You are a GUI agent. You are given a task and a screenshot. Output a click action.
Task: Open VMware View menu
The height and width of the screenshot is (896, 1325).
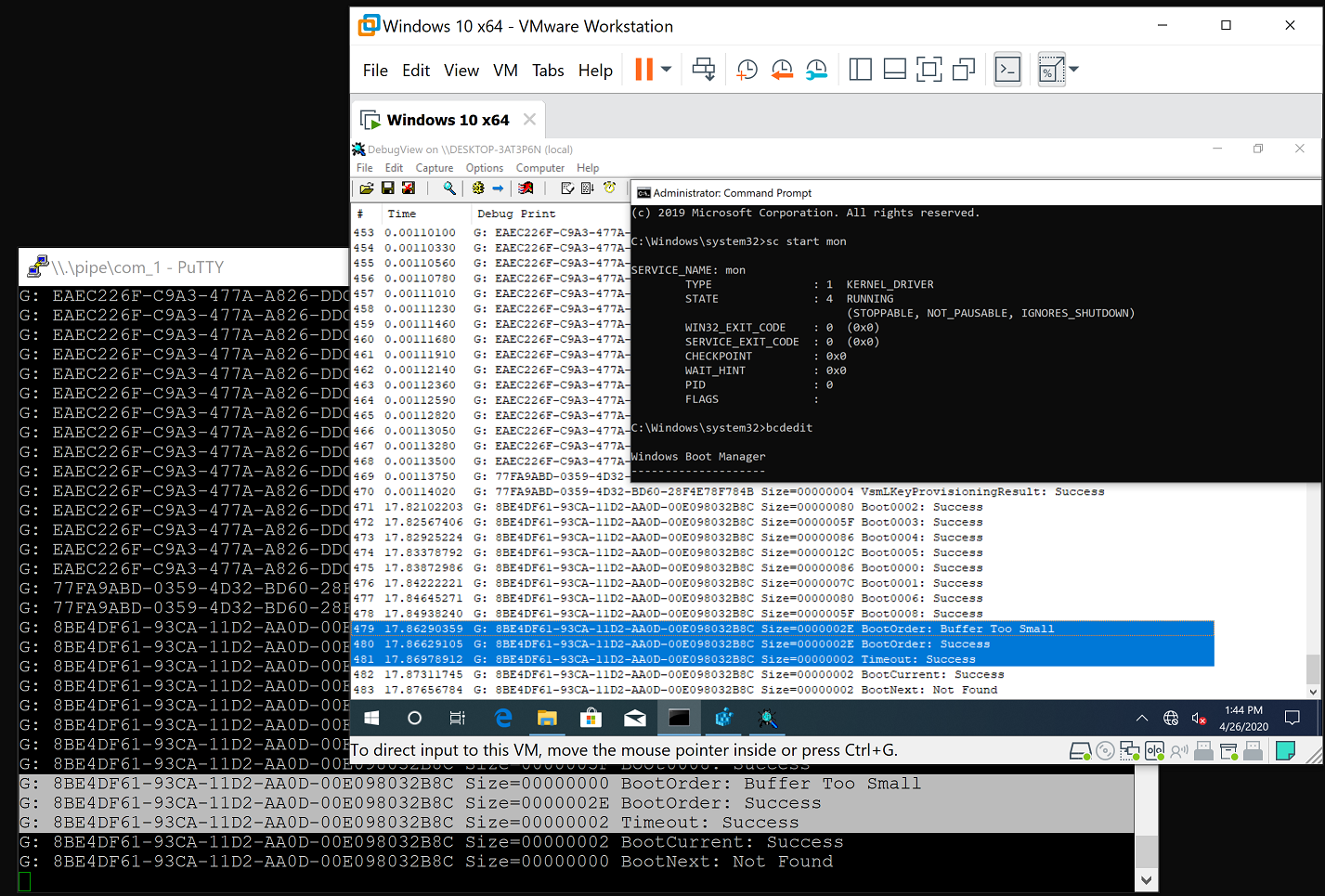[x=461, y=71]
